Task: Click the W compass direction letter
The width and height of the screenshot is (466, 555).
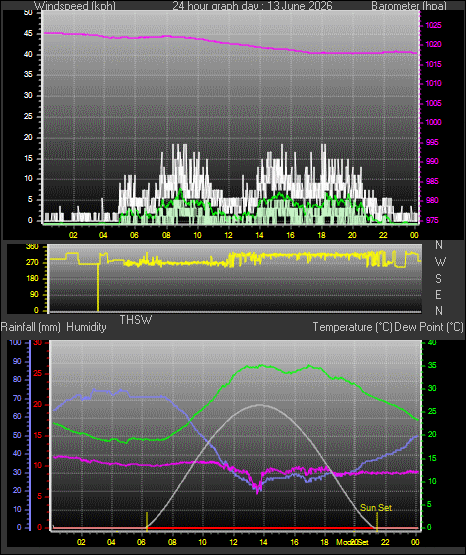Action: 440,262
